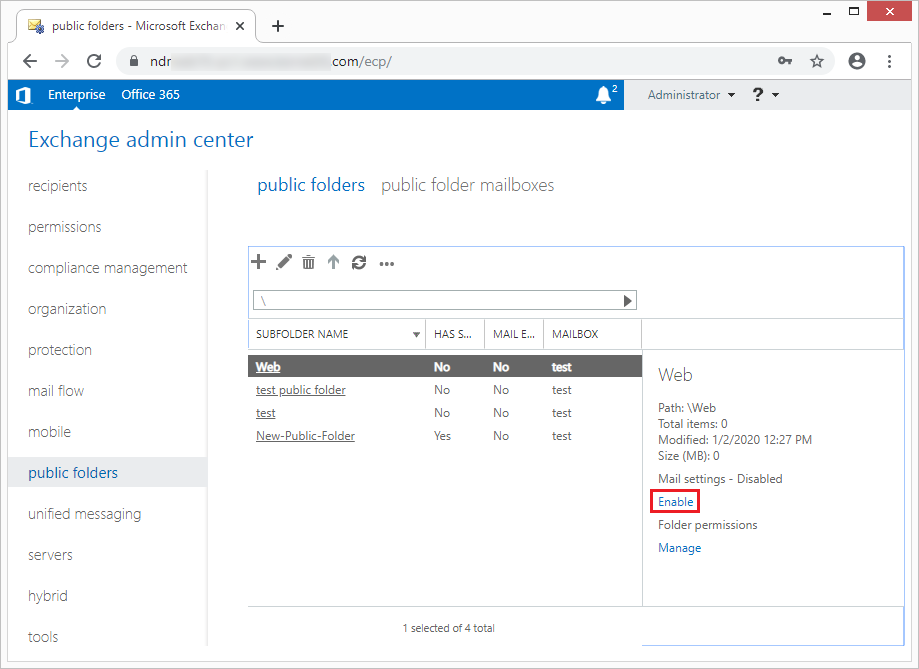
Task: Click 'Modified: 1/2/2020 12:27 PM' text
Action: pyautogui.click(x=735, y=440)
